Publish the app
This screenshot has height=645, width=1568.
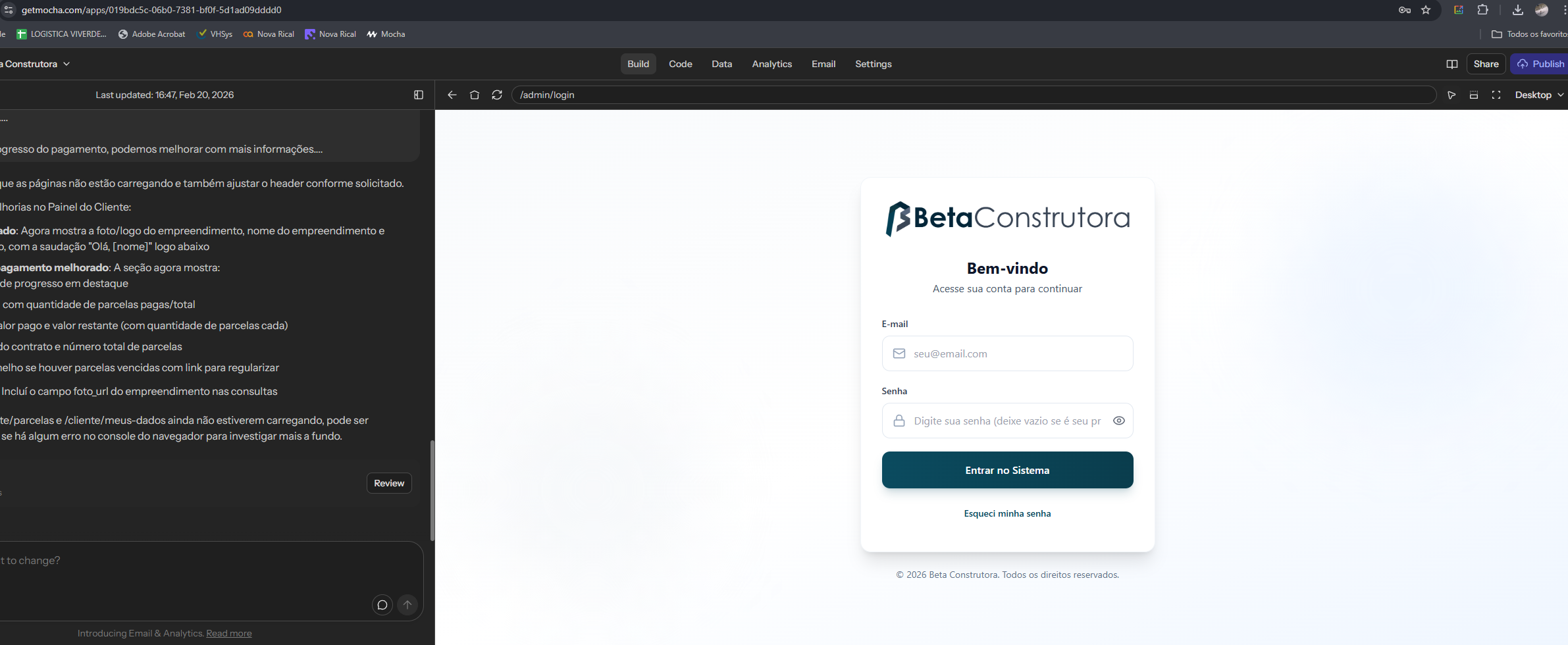point(1540,64)
